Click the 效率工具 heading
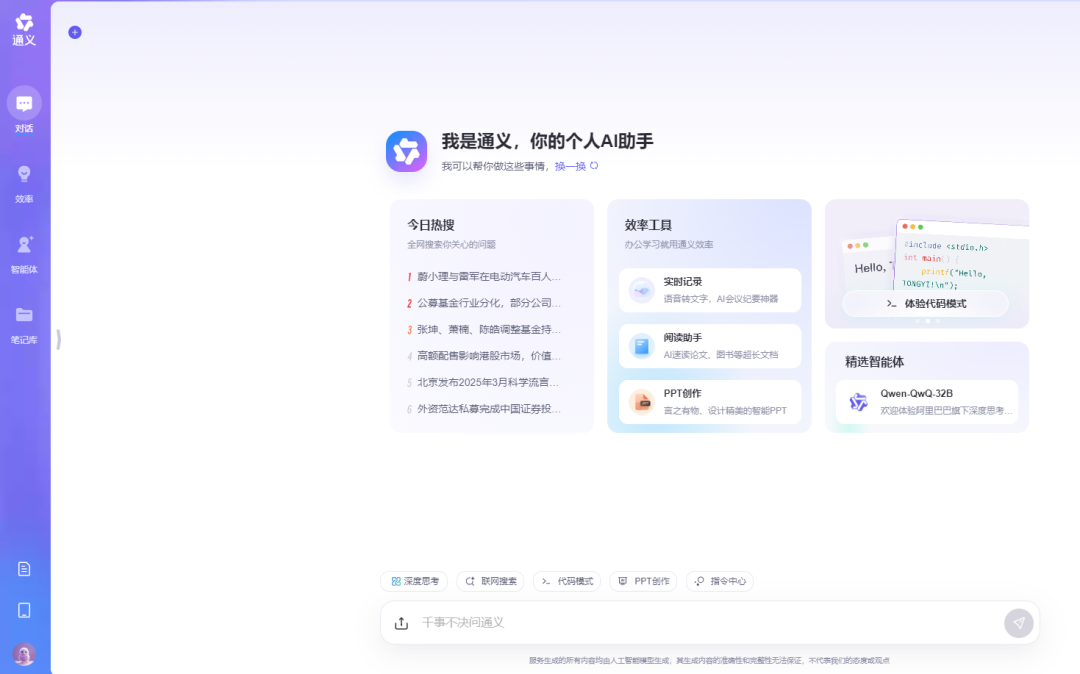 tap(648, 225)
